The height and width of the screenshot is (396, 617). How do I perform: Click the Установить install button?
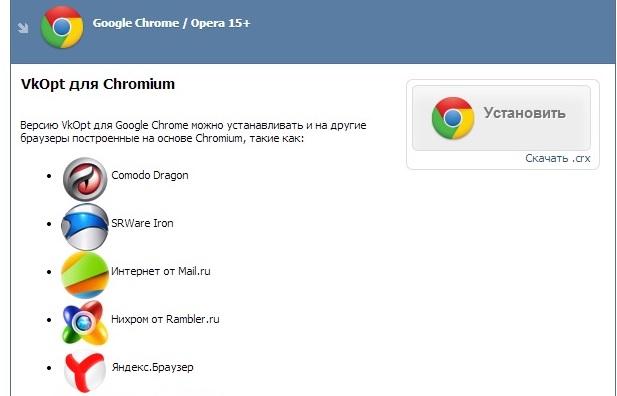pos(501,118)
